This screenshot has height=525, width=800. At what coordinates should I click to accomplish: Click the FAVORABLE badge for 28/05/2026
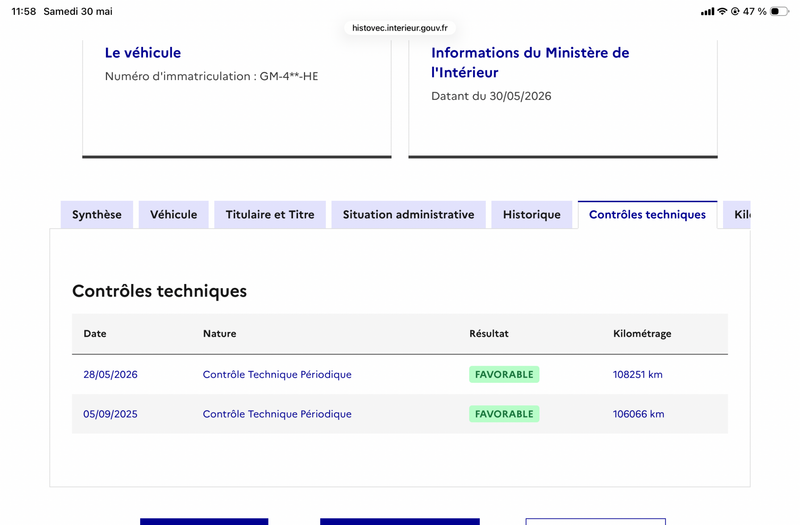(504, 374)
